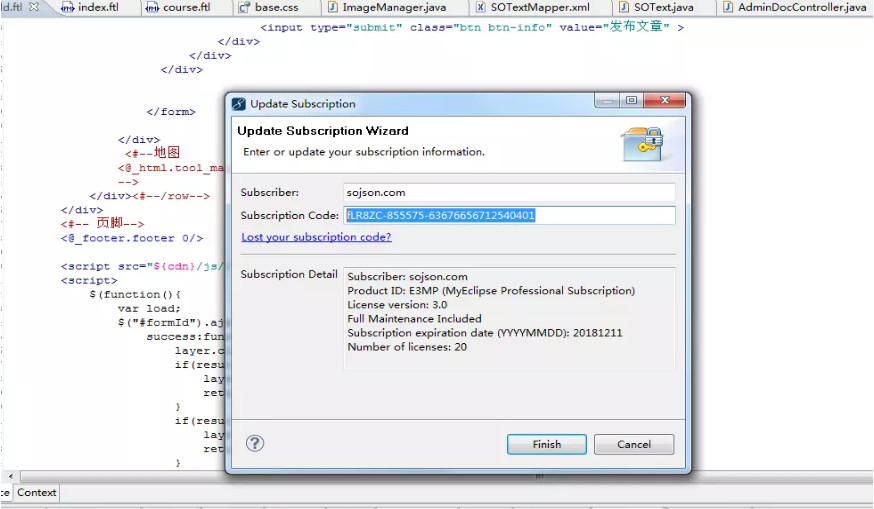Click the 'Product ID: E3MP' detail line

[x=491, y=290]
